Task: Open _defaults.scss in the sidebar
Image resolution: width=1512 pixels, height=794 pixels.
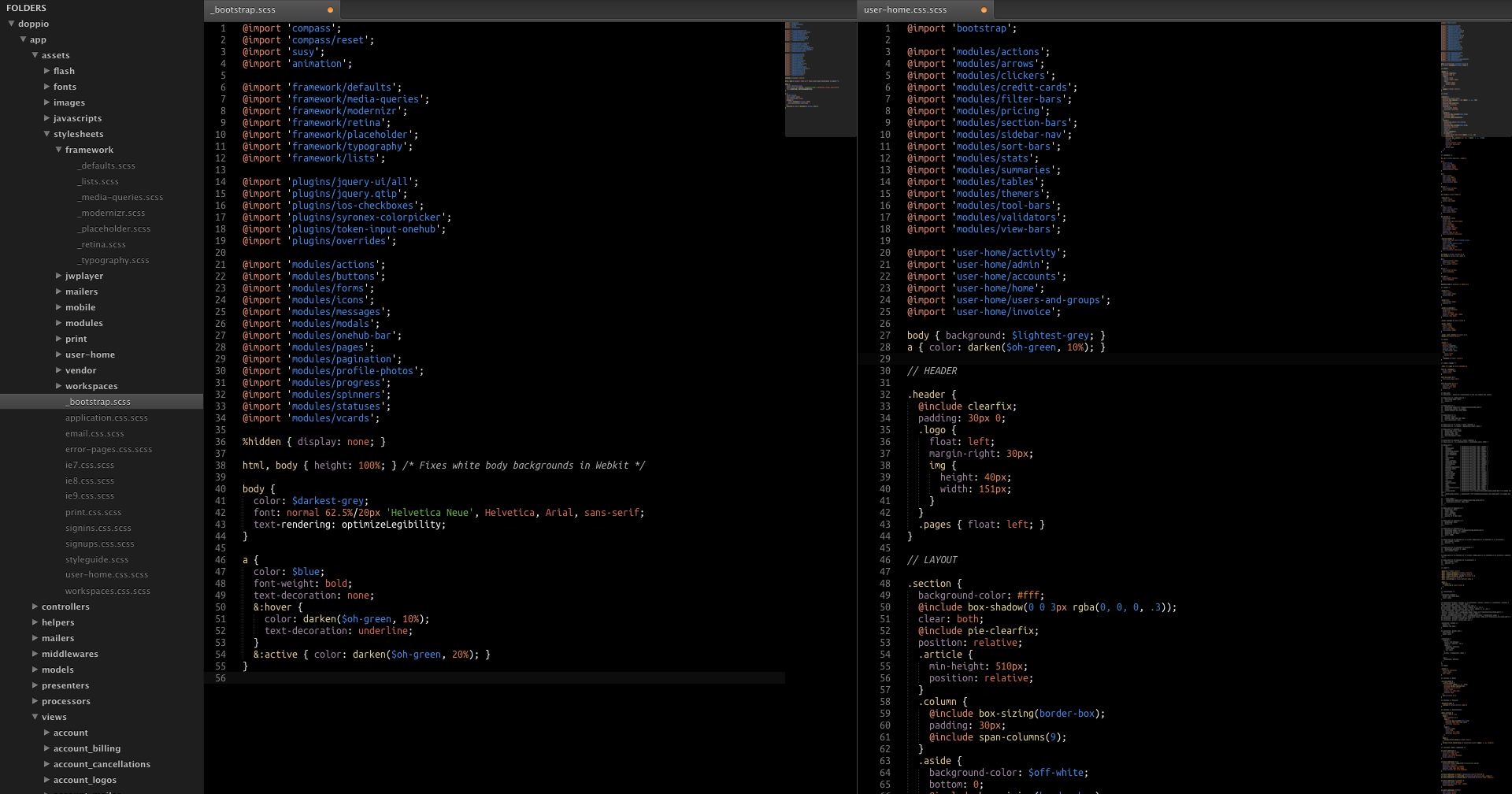Action: pos(106,165)
